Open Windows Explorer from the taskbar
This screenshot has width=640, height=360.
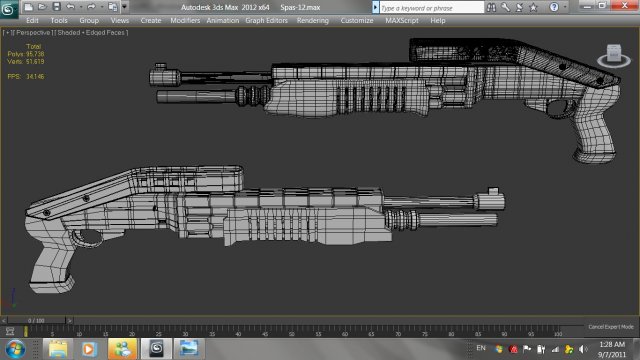[58, 349]
